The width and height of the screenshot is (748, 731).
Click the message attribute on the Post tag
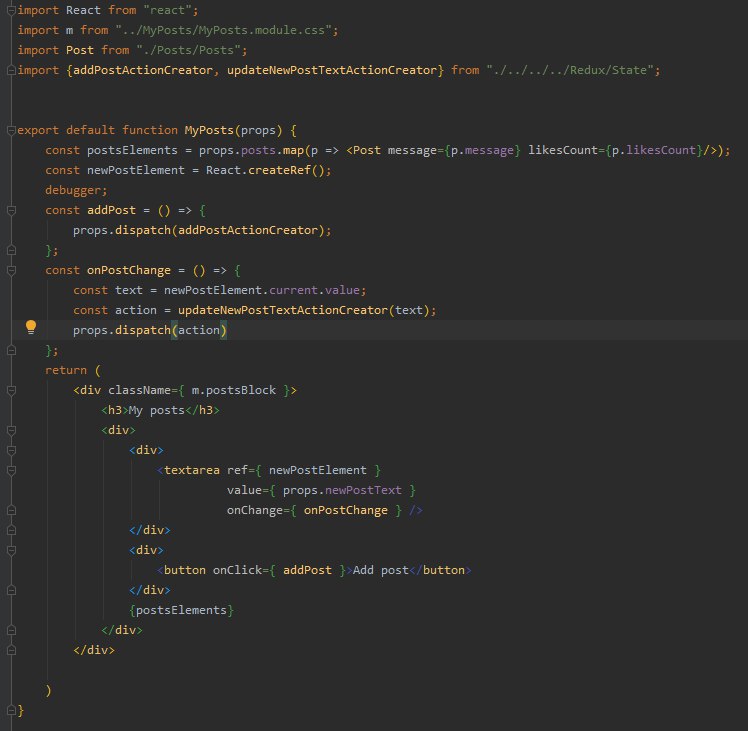[412, 150]
